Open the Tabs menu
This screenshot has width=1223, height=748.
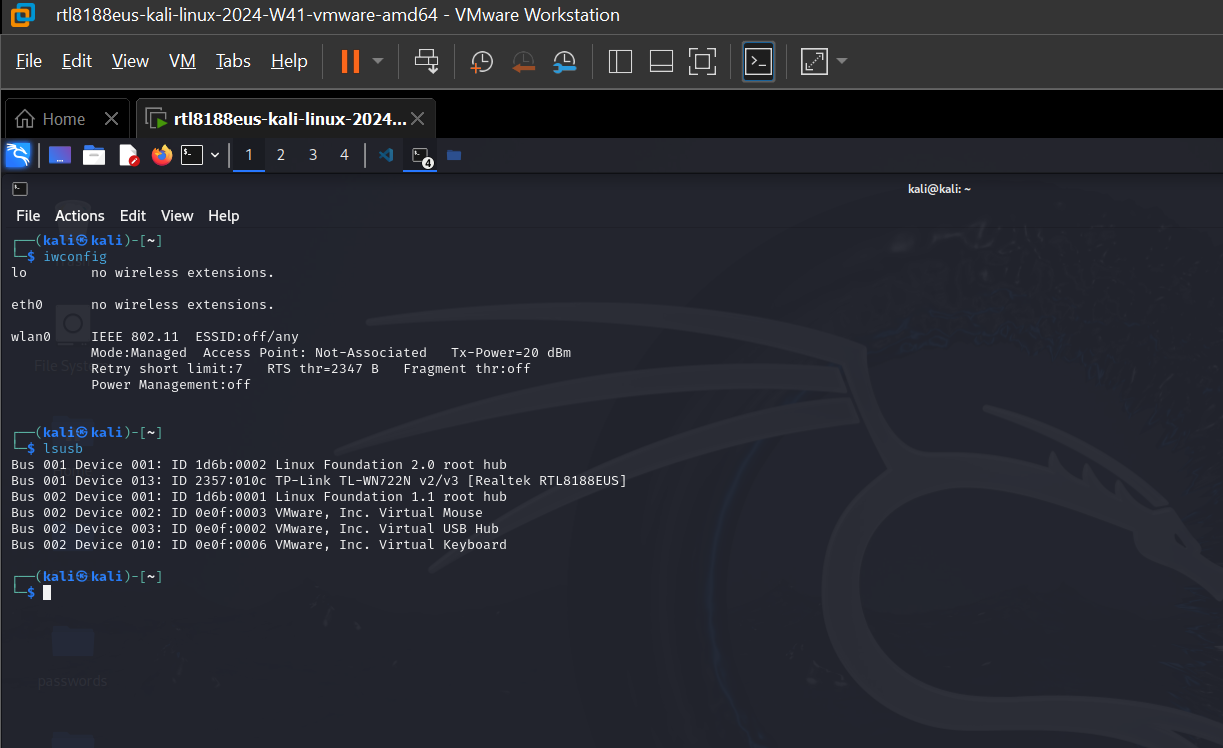pyautogui.click(x=233, y=61)
